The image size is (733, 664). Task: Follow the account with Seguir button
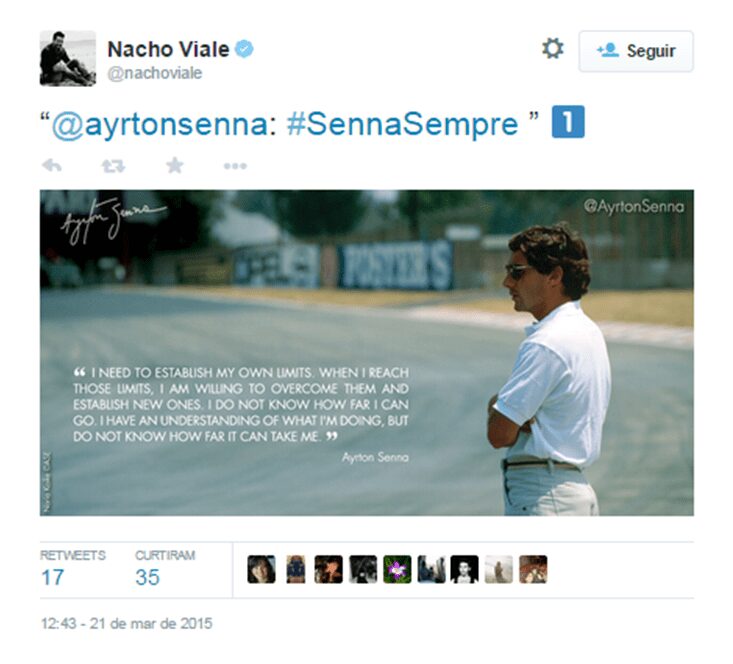(636, 51)
